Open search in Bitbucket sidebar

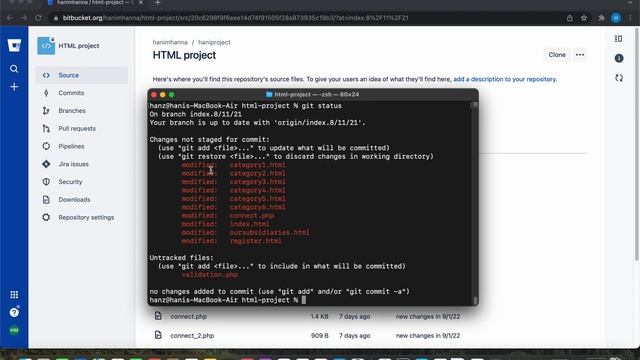pyautogui.click(x=14, y=69)
